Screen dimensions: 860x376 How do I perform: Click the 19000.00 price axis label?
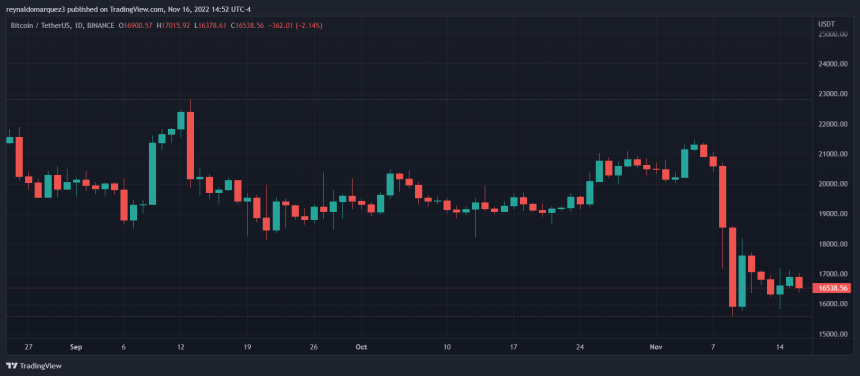[x=833, y=214]
